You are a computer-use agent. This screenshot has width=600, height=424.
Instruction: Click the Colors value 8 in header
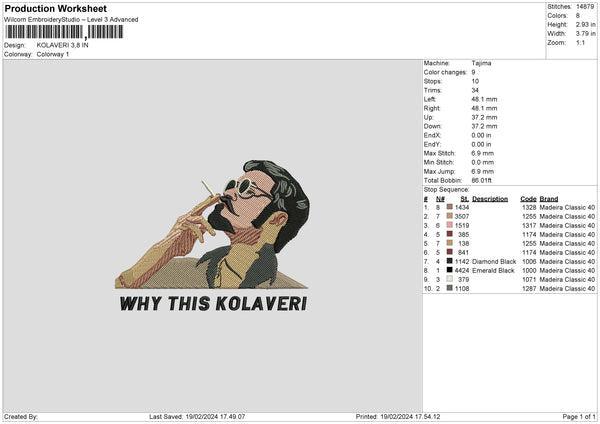[578, 16]
